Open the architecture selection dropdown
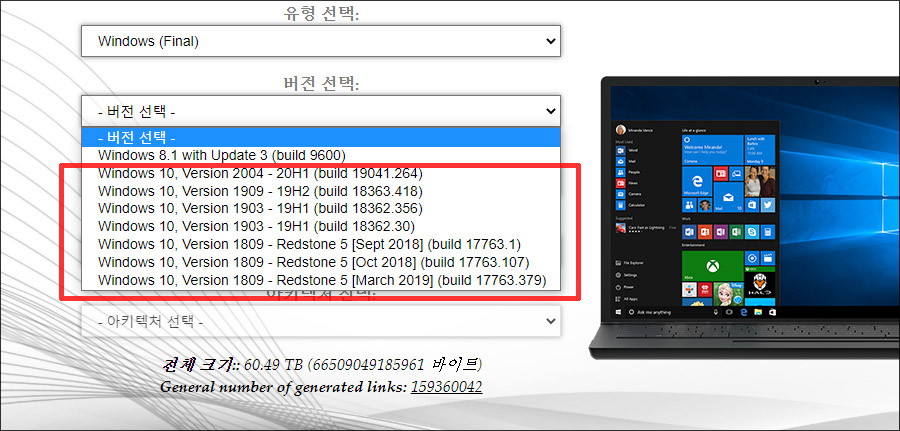 pos(320,321)
